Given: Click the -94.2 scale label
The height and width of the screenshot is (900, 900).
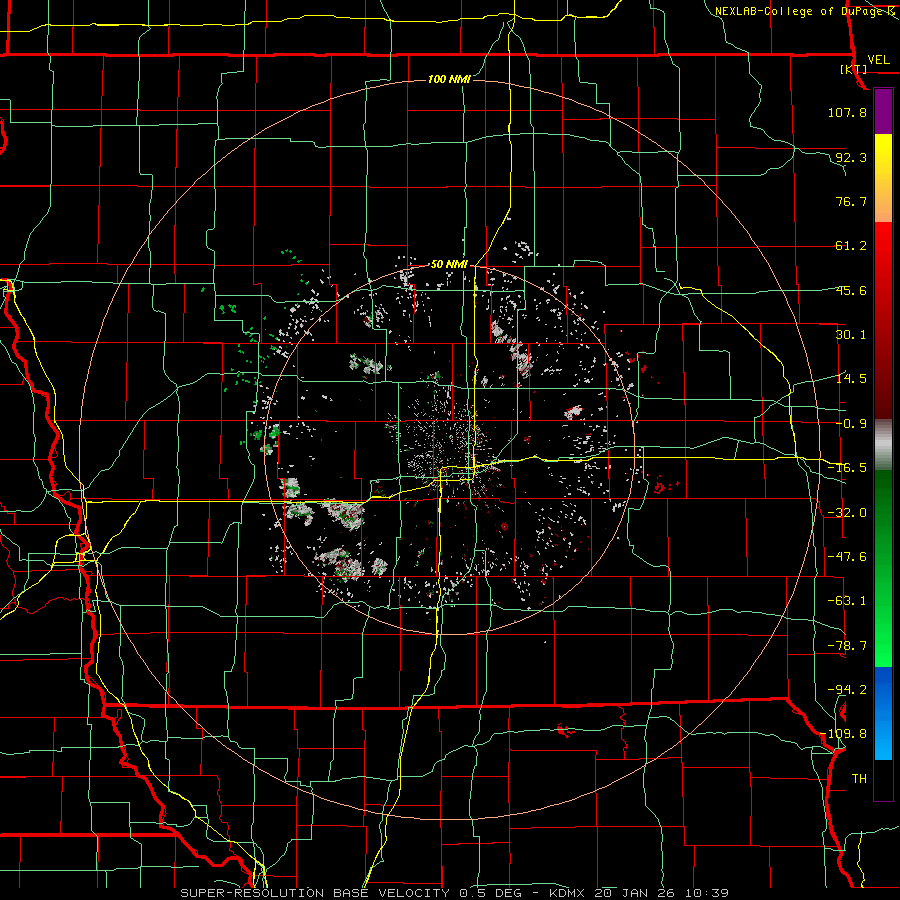Looking at the screenshot, I should coord(847,690).
